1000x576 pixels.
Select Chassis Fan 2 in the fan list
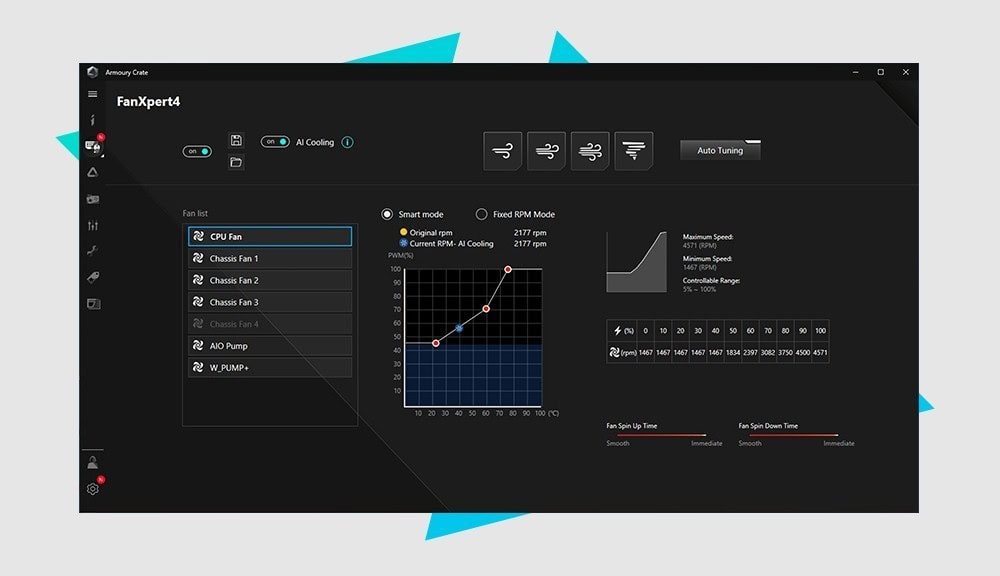point(270,280)
